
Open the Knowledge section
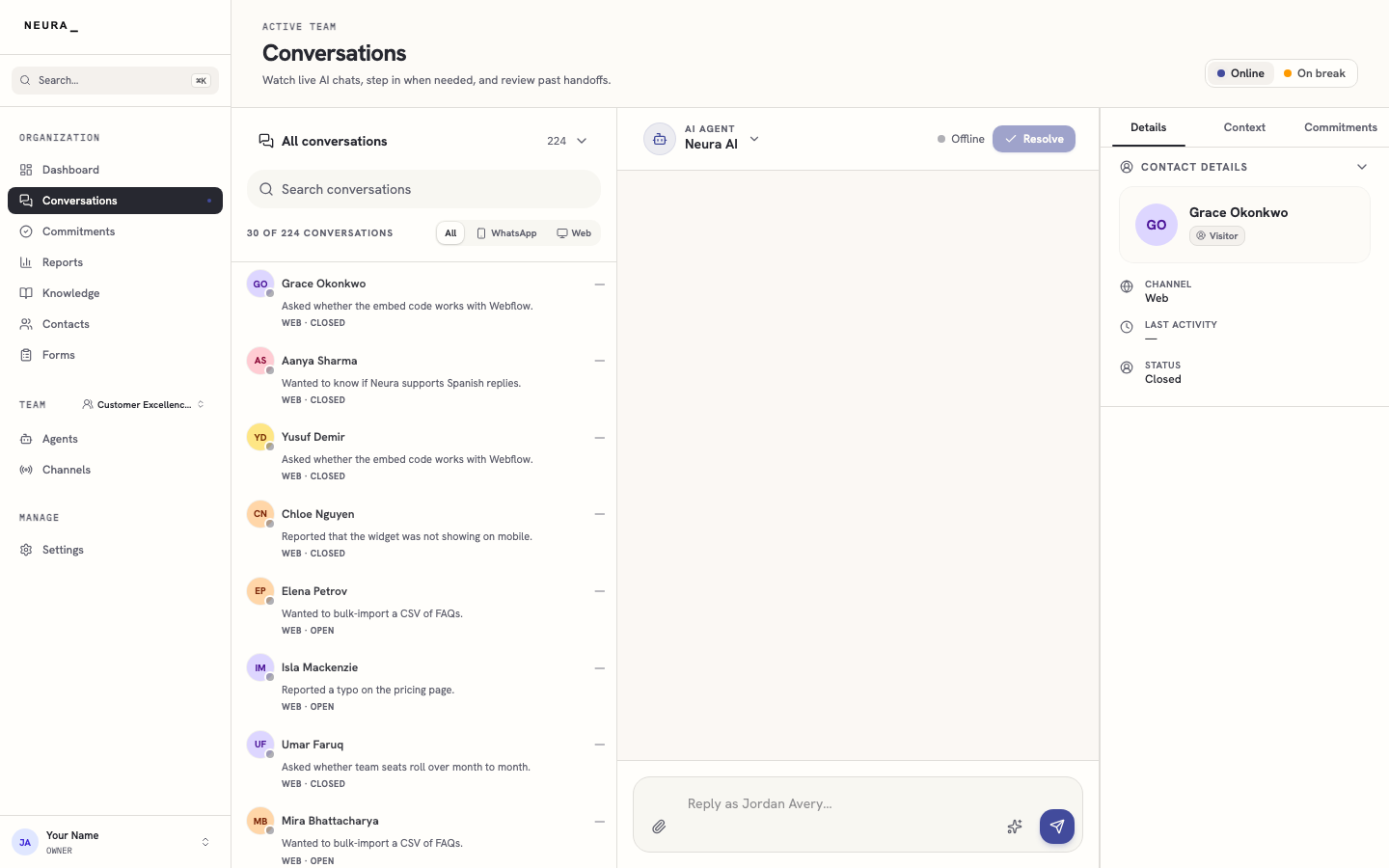[x=116, y=293]
